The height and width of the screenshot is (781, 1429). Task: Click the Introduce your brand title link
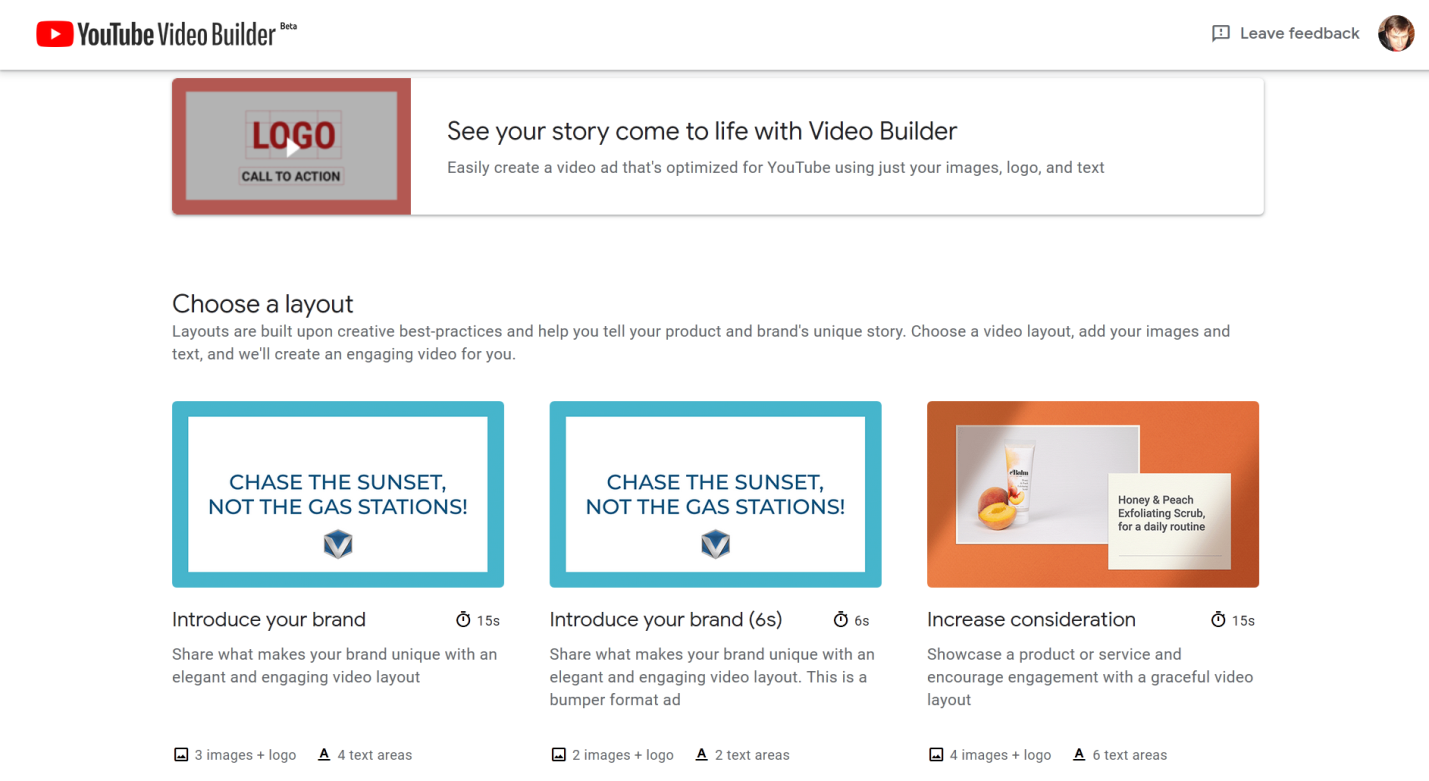pyautogui.click(x=268, y=620)
